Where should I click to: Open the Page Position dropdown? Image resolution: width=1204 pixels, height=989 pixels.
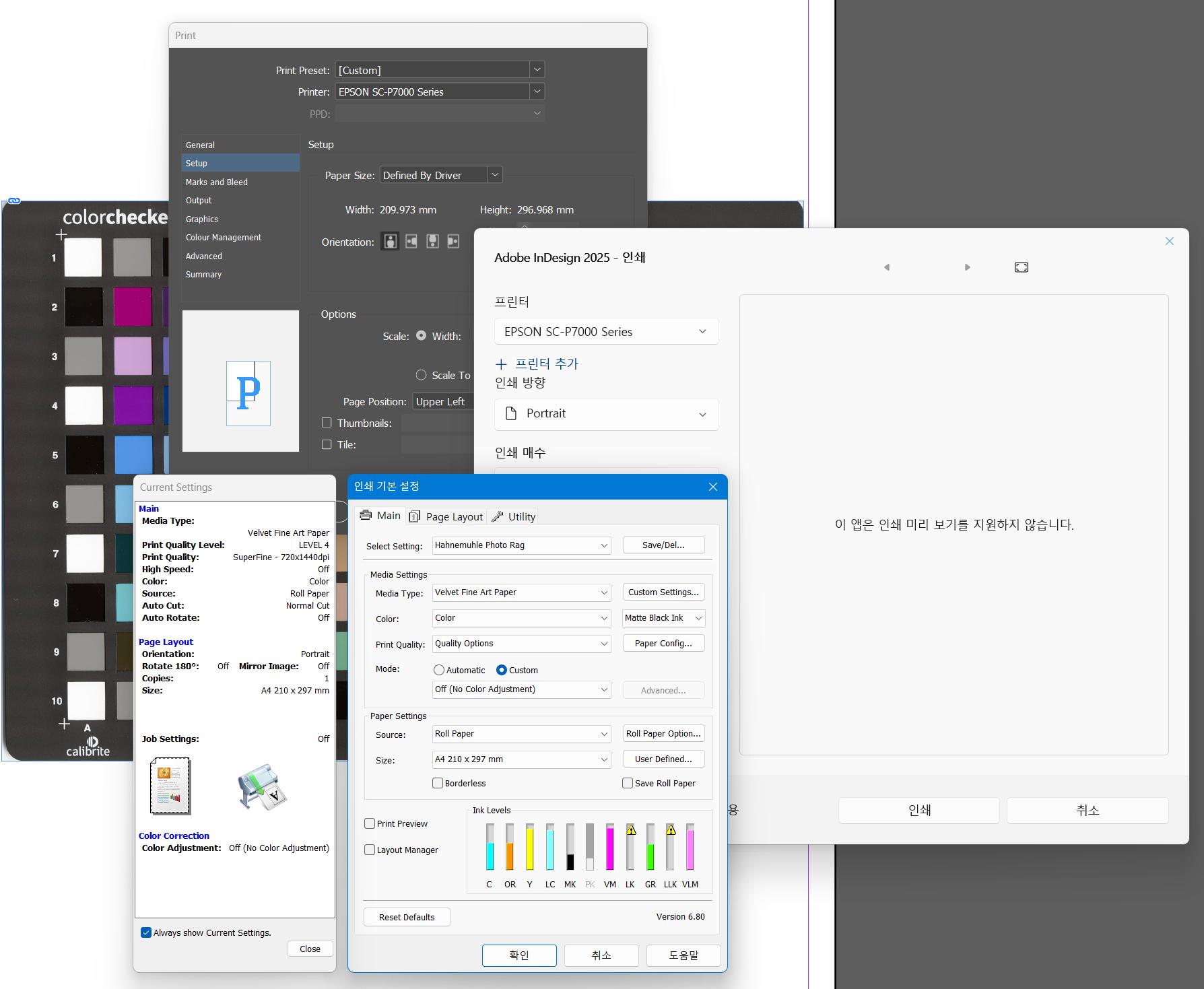(x=444, y=401)
